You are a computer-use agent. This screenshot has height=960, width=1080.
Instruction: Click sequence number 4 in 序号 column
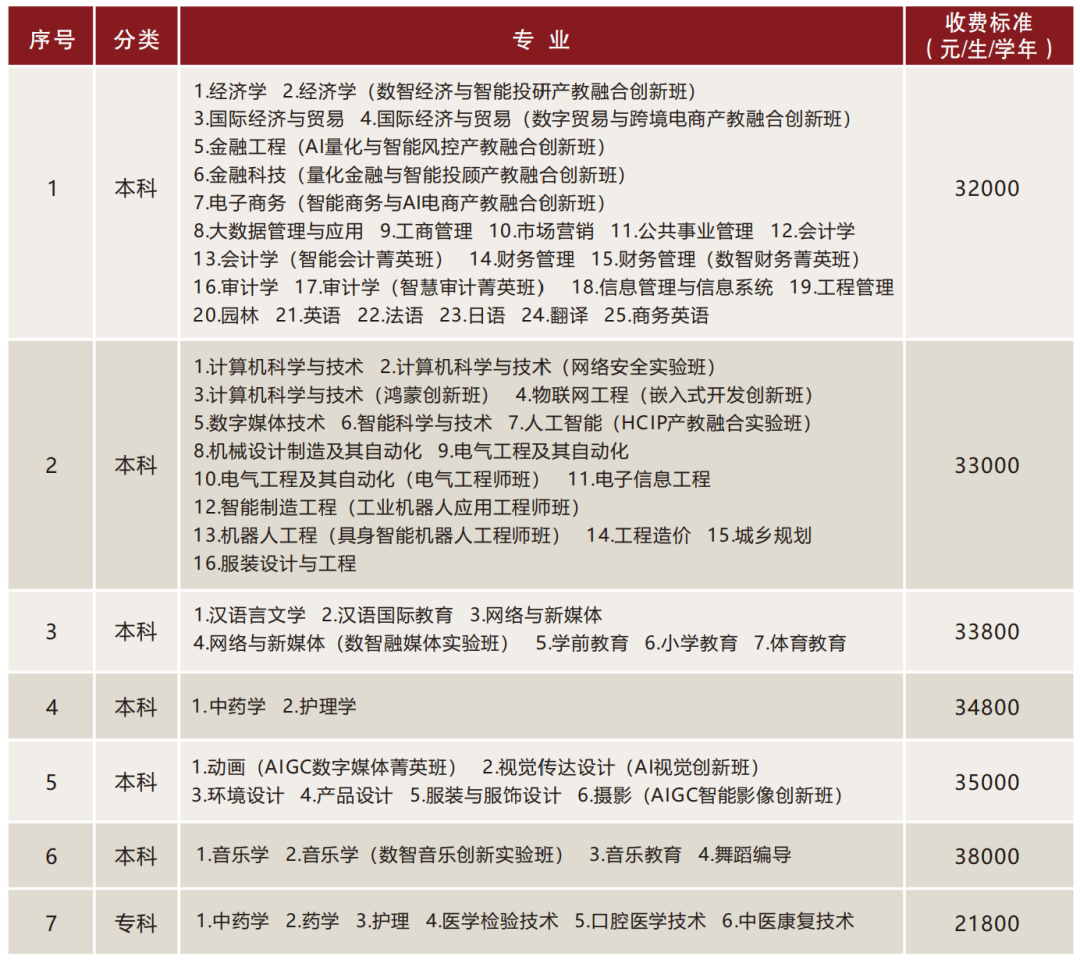pyautogui.click(x=51, y=707)
